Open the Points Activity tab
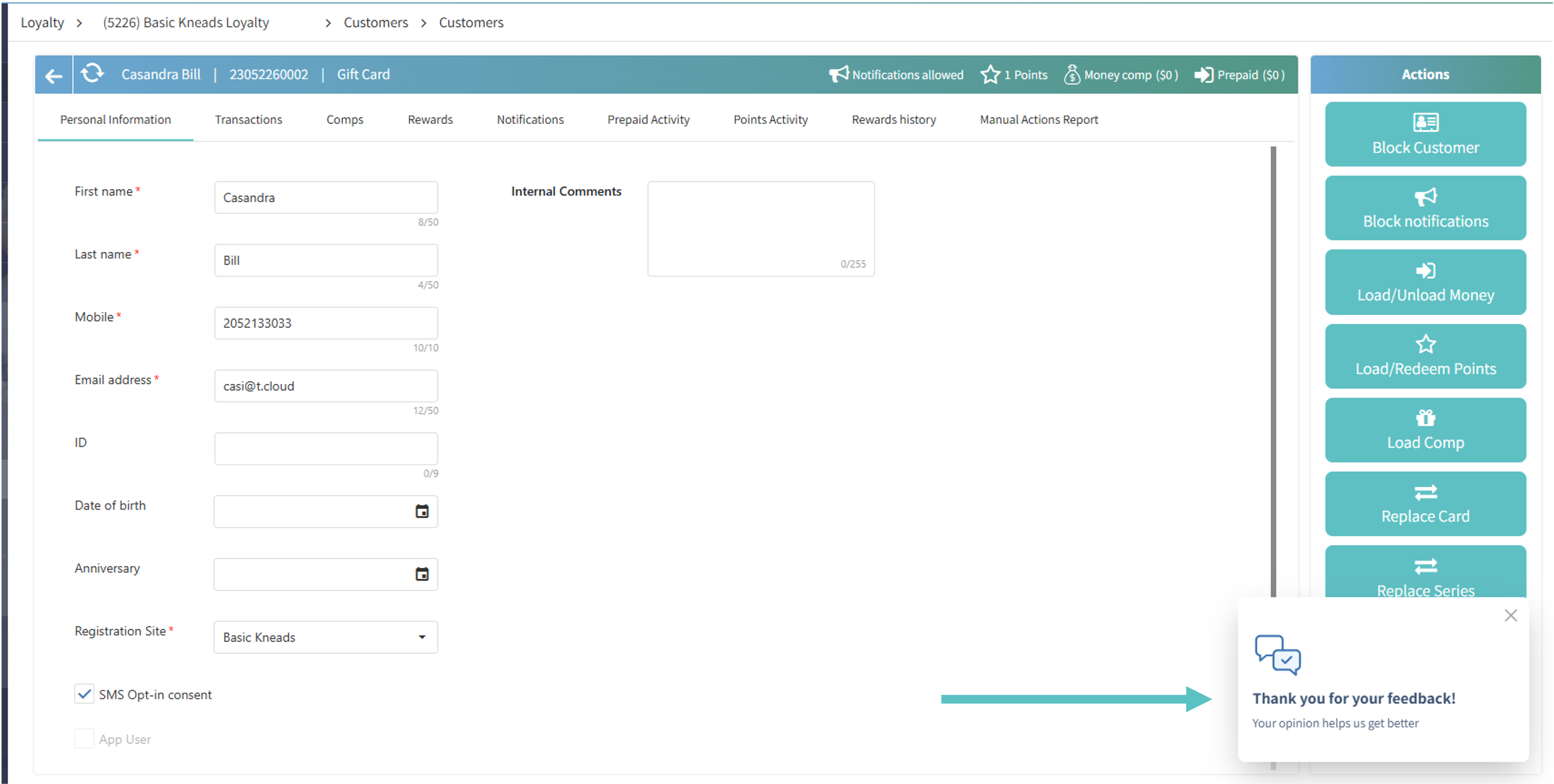The image size is (1554, 784). [x=770, y=119]
